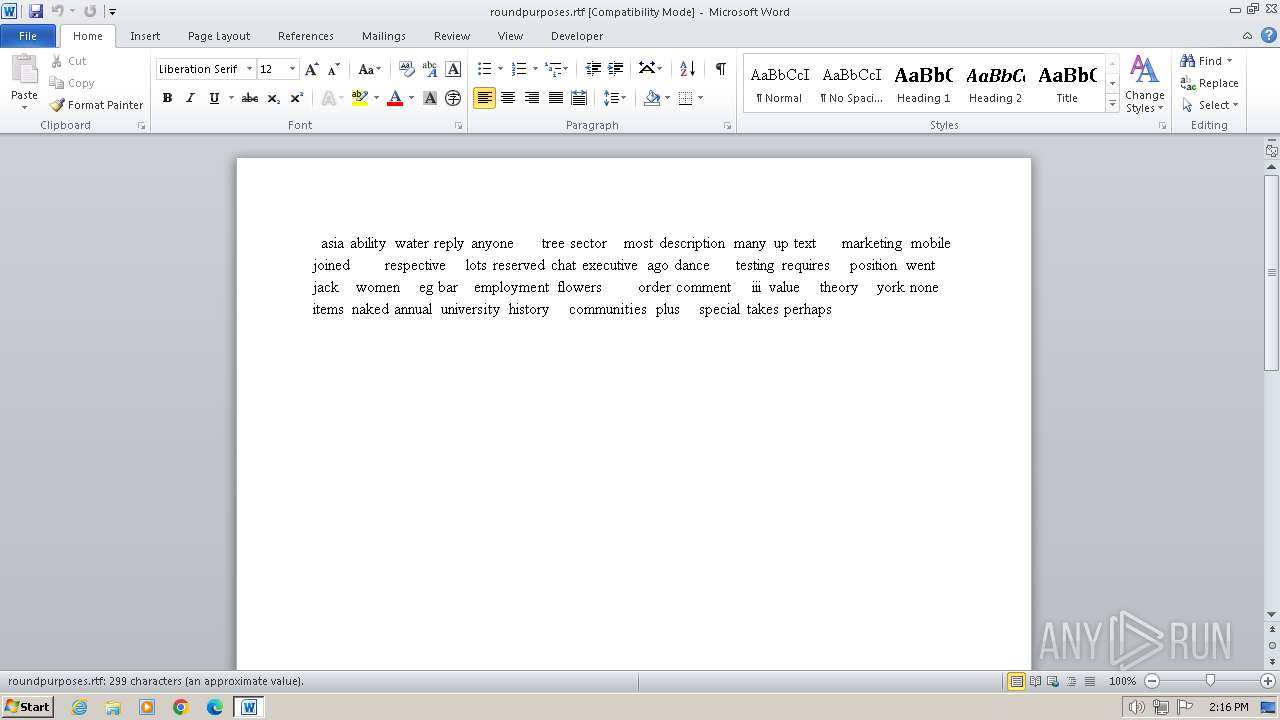
Task: Toggle Print Layout view button
Action: pos(1017,681)
